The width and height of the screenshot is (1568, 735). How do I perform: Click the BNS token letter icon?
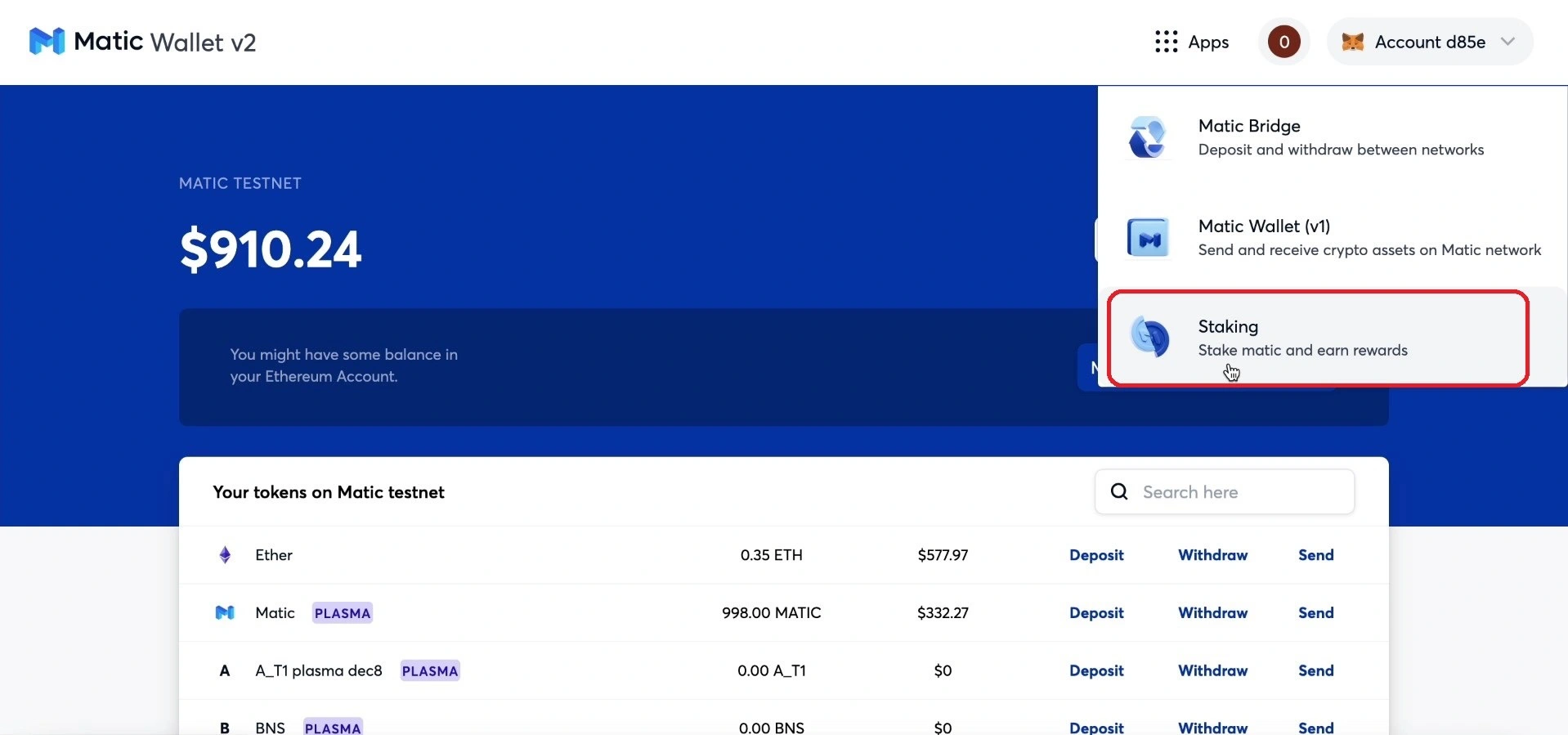point(225,728)
